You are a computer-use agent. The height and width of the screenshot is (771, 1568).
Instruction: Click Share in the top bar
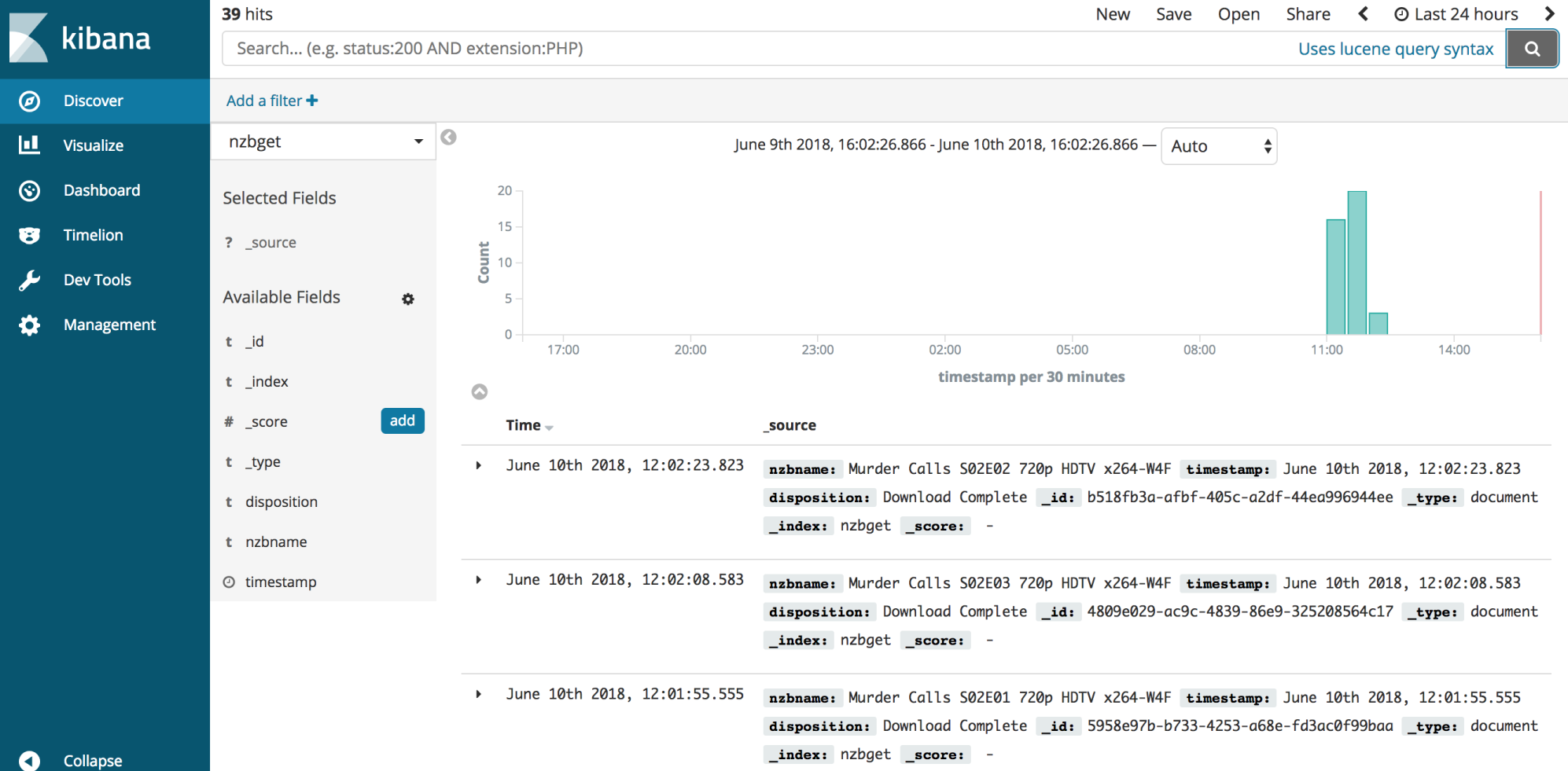click(x=1308, y=14)
